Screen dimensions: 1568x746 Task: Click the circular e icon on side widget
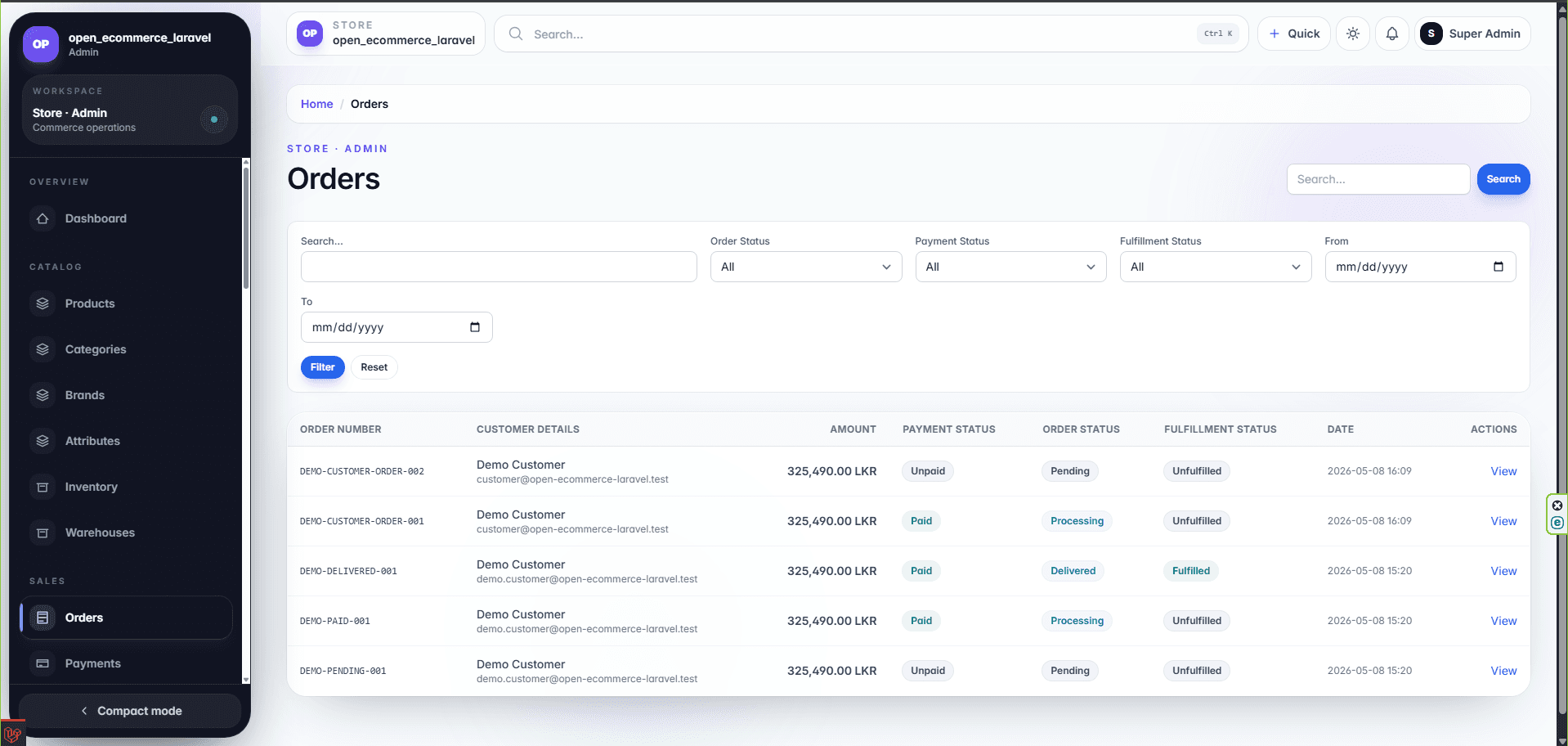click(1557, 523)
